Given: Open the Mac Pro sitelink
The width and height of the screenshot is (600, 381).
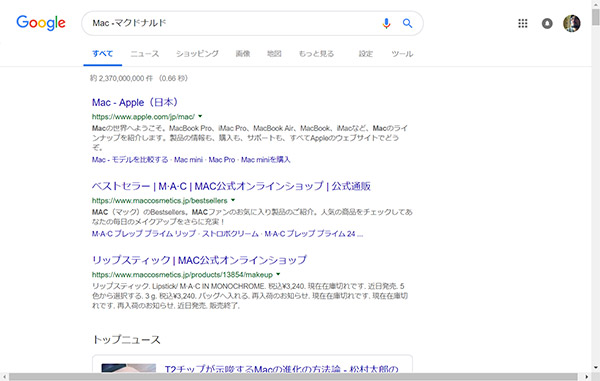Looking at the screenshot, I should click(222, 160).
